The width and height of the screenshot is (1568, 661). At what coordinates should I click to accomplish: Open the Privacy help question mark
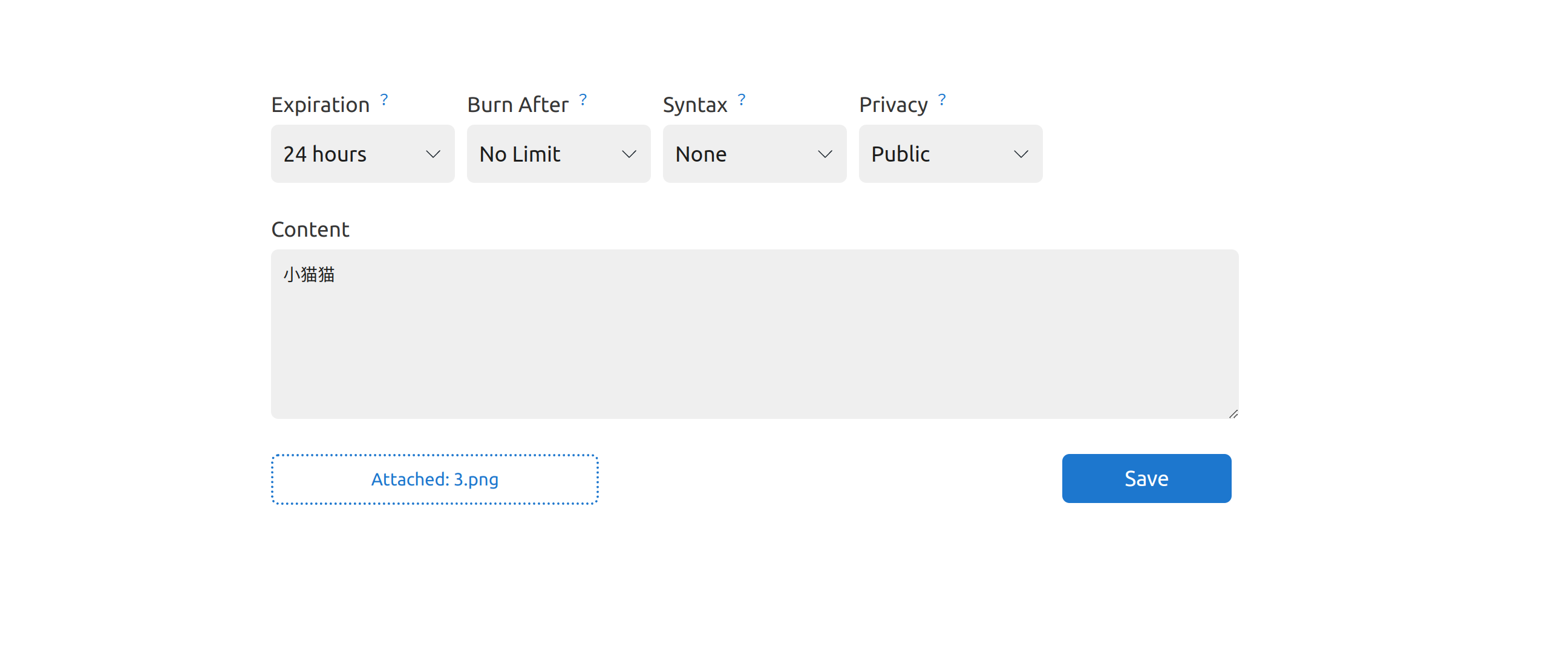coord(942,99)
